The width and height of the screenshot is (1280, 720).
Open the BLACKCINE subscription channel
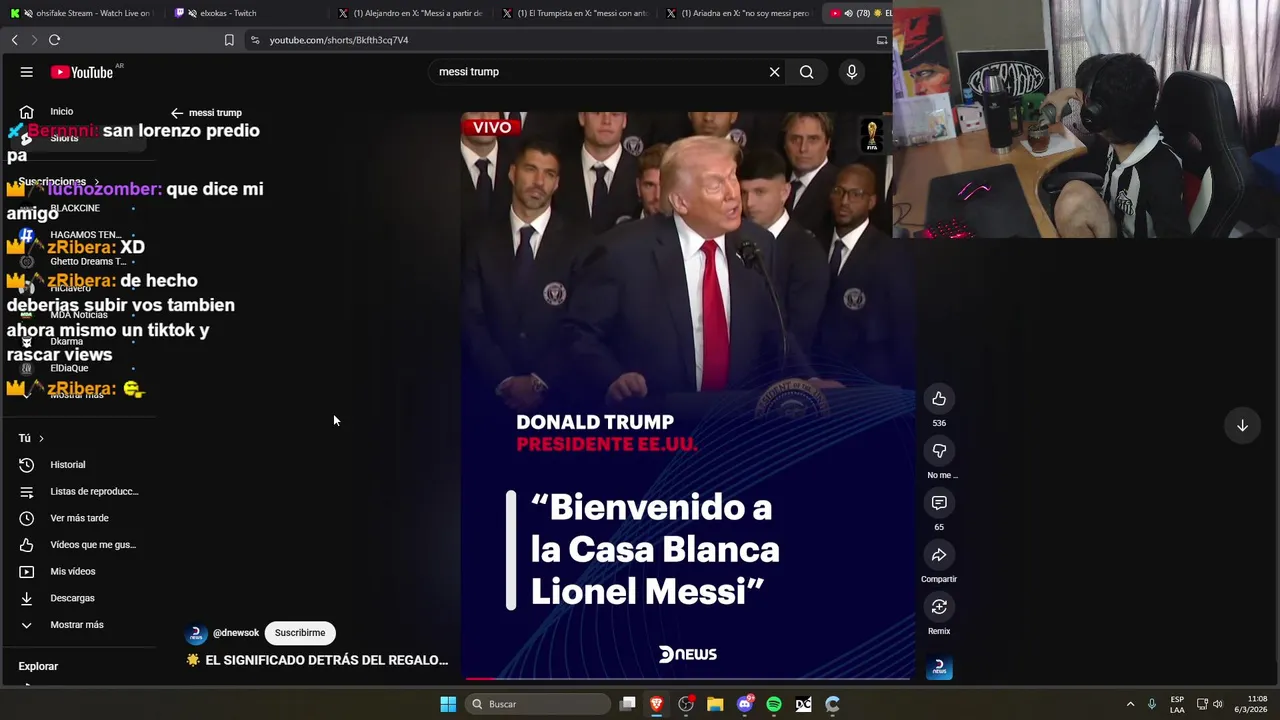point(75,208)
